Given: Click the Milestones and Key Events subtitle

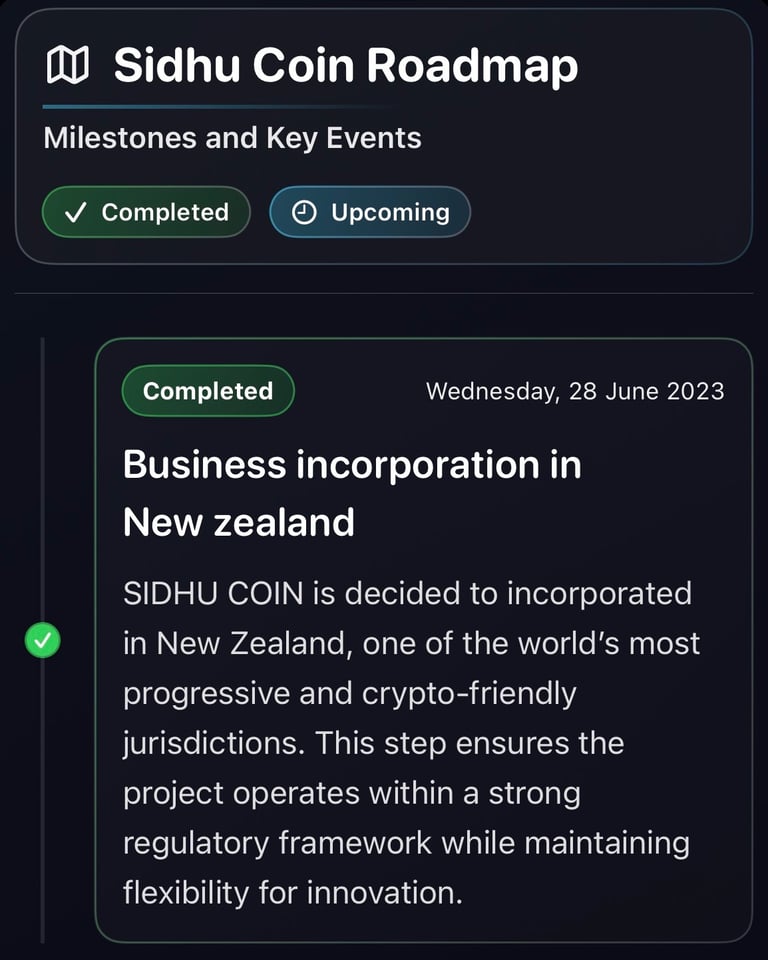Looking at the screenshot, I should point(232,138).
